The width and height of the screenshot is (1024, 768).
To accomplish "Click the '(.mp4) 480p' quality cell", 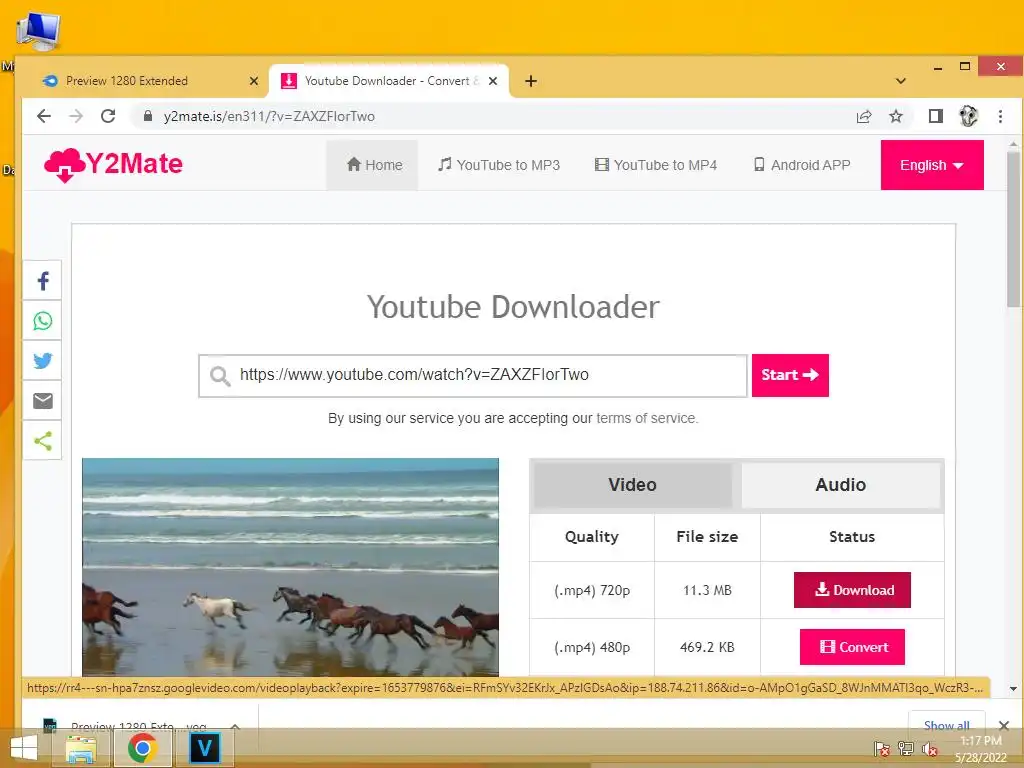I will point(592,647).
